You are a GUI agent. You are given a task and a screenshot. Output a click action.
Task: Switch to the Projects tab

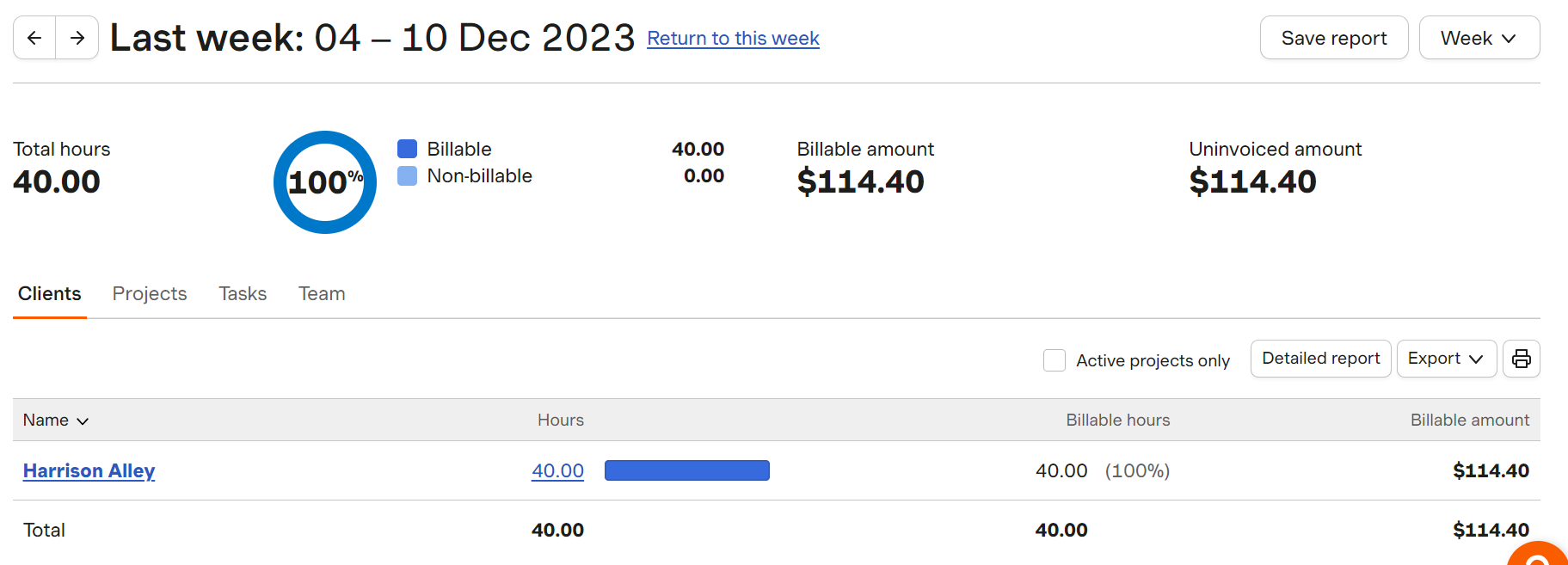(150, 294)
